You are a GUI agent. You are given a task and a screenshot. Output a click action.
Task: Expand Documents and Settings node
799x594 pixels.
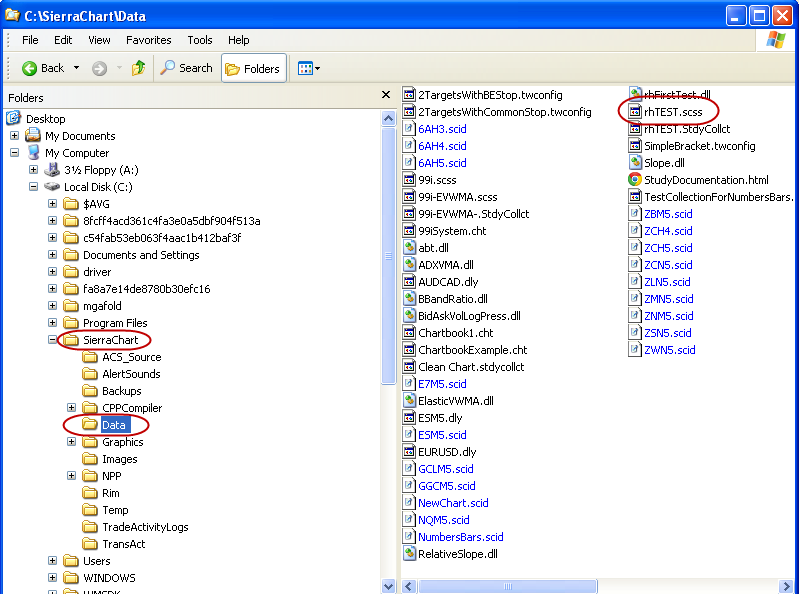pyautogui.click(x=52, y=255)
